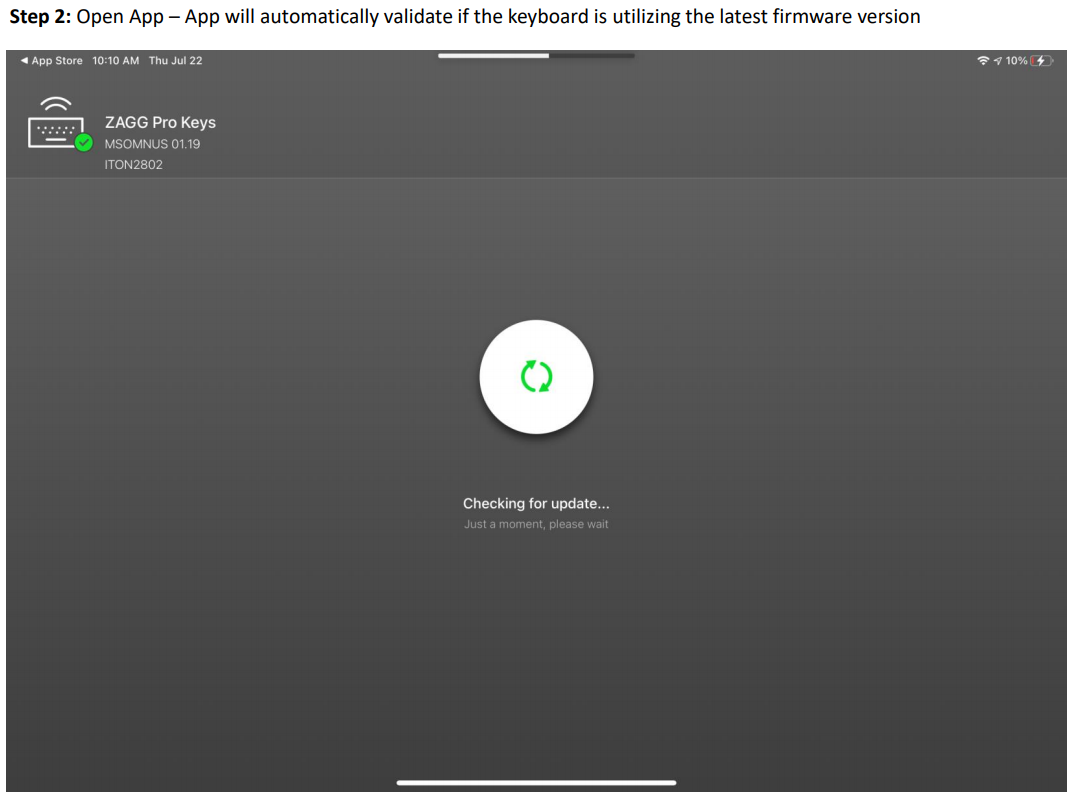Tap the location arrow status icon
The image size is (1084, 806).
coord(998,61)
